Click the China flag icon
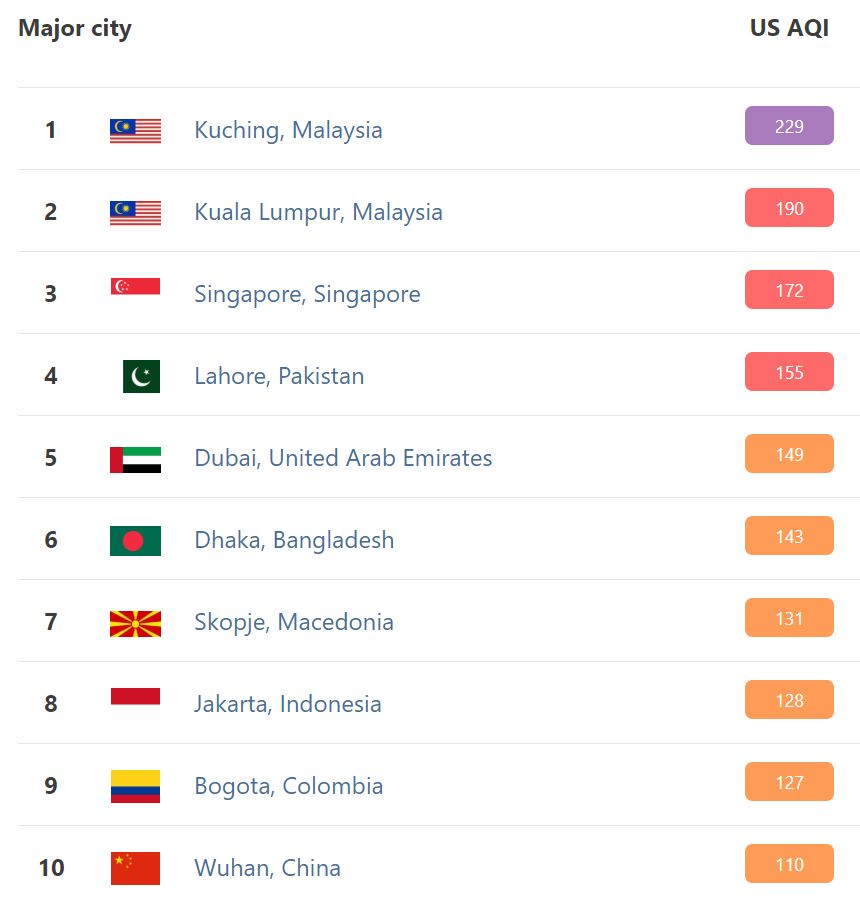Viewport: 860px width, 902px height. (x=135, y=868)
